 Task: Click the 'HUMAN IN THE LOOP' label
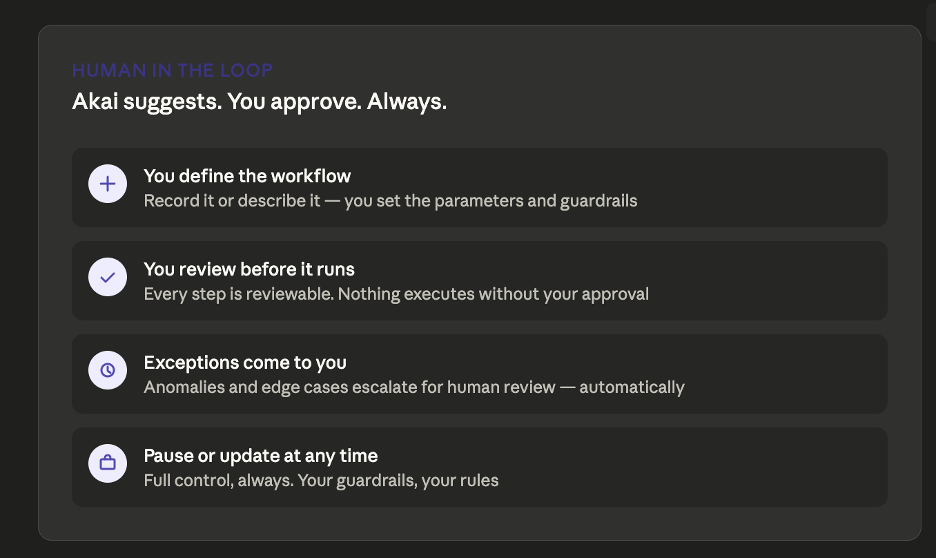(172, 70)
